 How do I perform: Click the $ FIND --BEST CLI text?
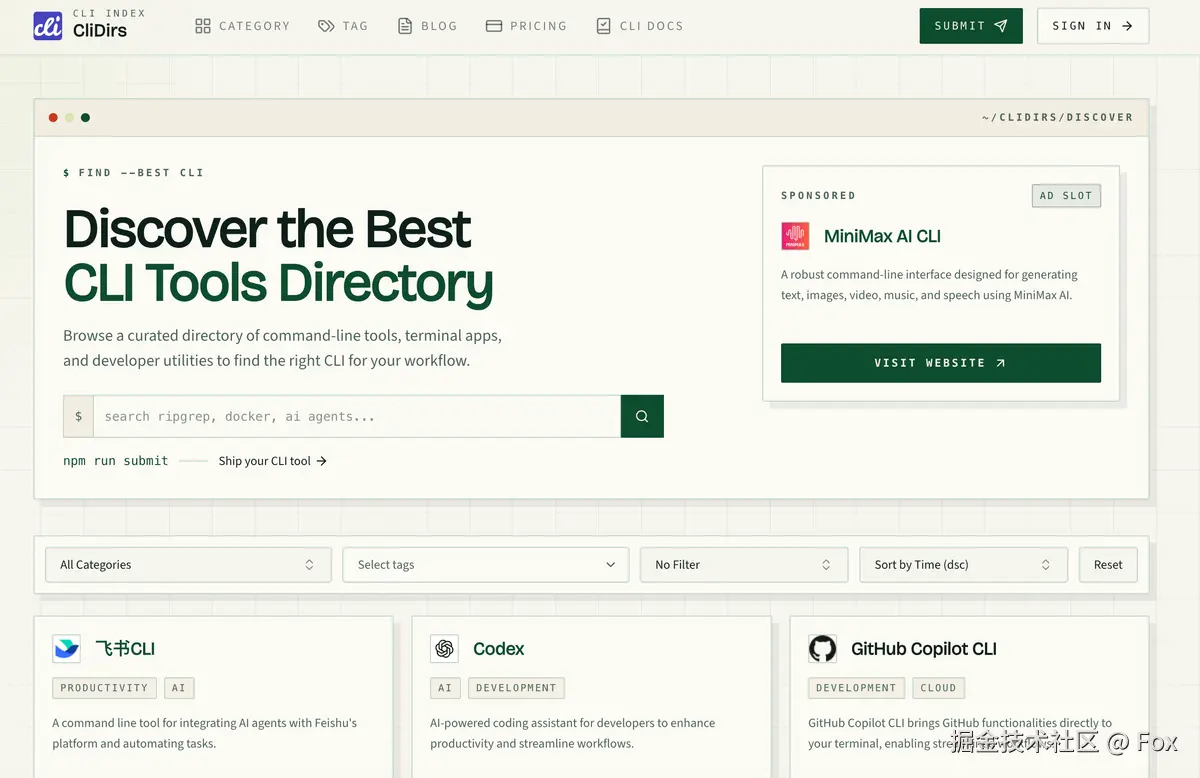point(133,173)
